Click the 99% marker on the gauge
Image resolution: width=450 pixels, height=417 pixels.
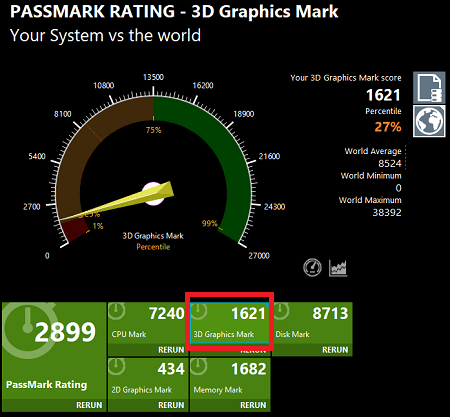tap(210, 223)
